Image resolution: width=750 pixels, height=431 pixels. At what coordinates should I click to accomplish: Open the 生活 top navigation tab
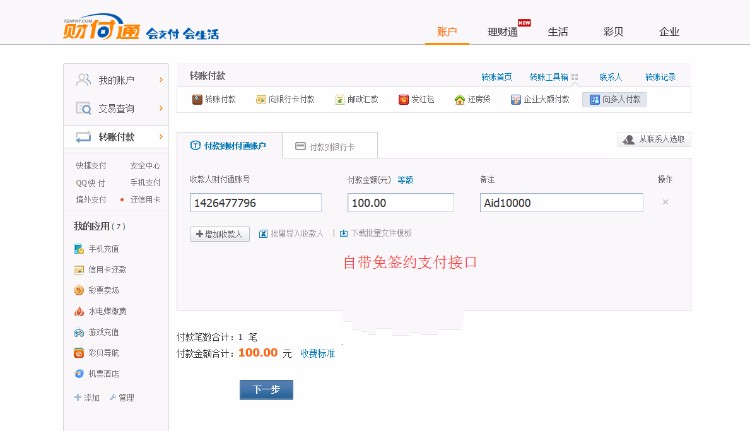tap(558, 32)
